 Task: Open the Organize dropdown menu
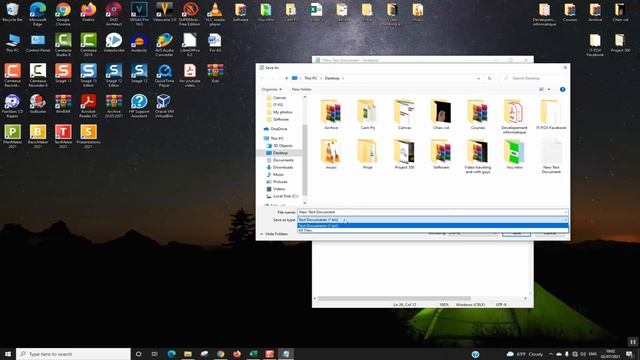[271, 89]
